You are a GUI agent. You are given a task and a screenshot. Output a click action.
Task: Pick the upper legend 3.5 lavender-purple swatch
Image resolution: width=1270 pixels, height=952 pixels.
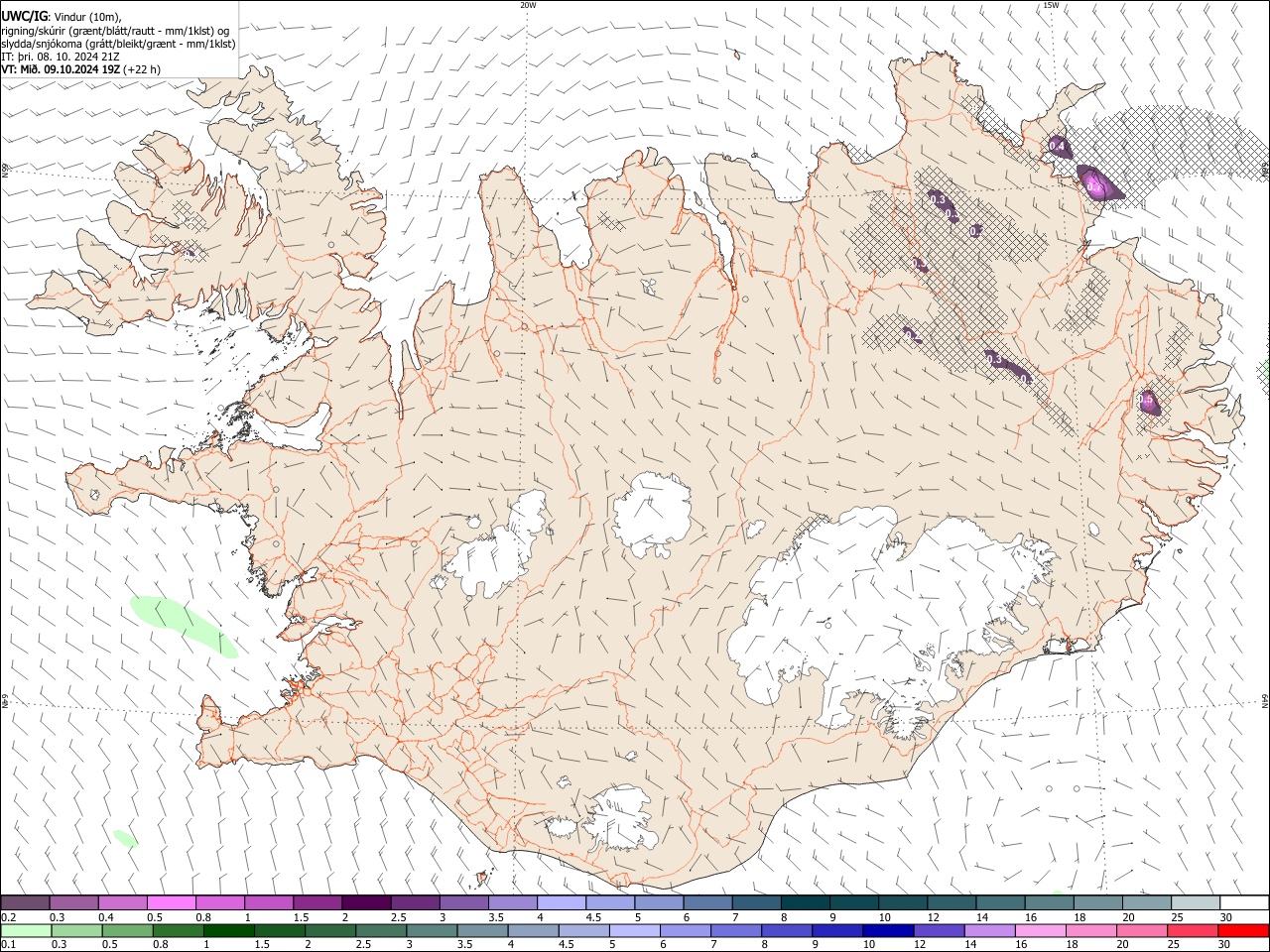tap(512, 902)
